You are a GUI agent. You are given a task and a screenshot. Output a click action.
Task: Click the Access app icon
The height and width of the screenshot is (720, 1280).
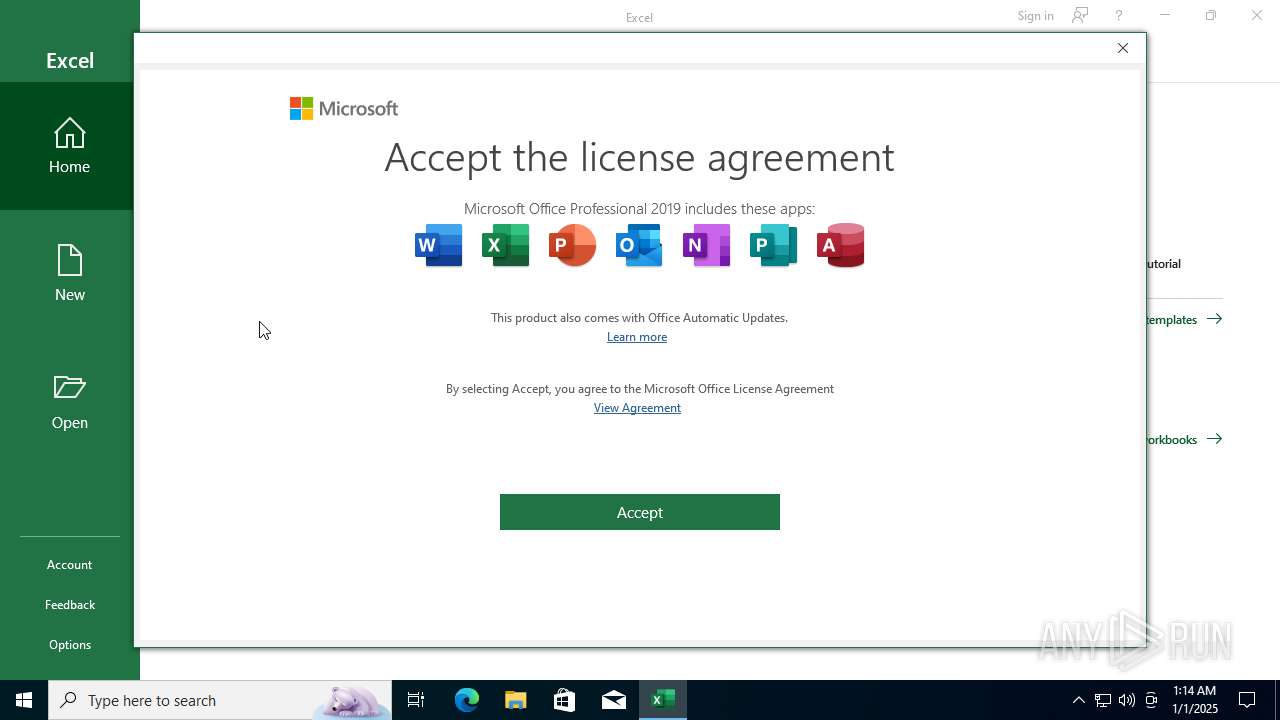click(841, 245)
